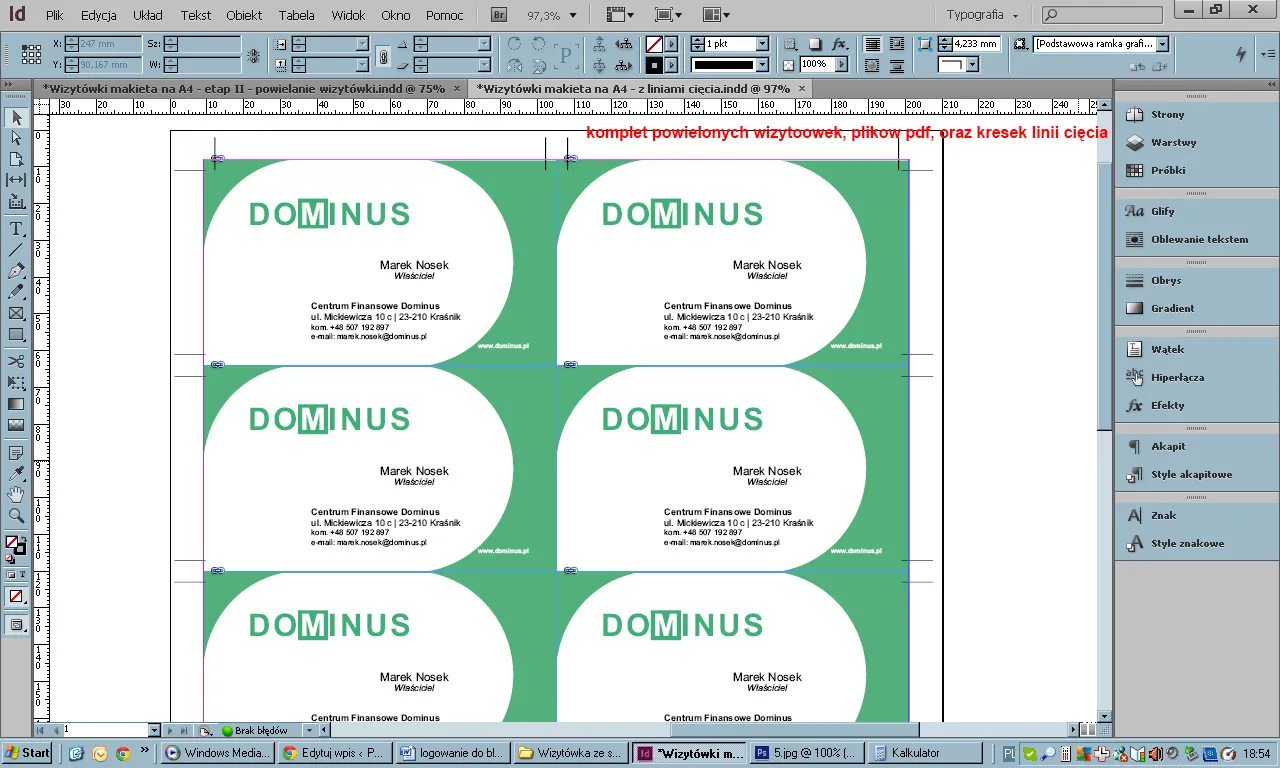Toggle the screen mode button in the toolbox
1280x768 pixels.
[16, 625]
